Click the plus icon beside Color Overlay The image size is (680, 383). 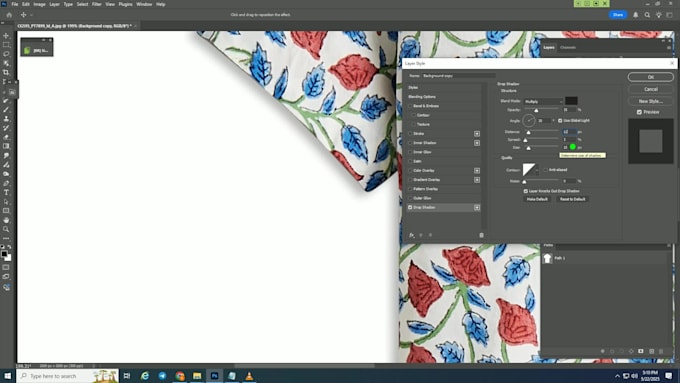pyautogui.click(x=477, y=170)
